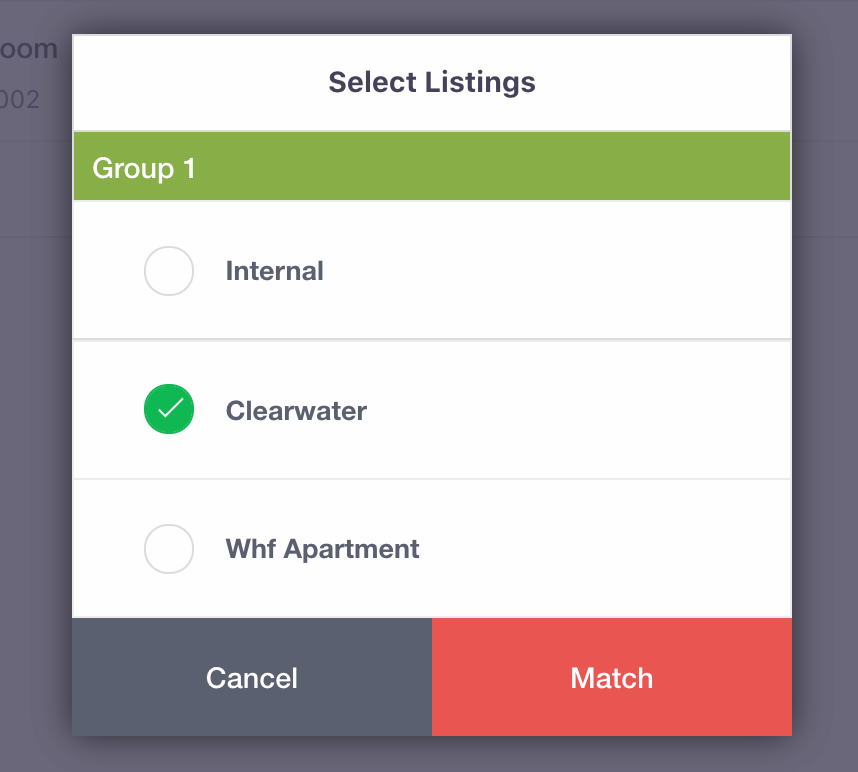Select the Internal listing circle
This screenshot has height=772, width=858.
(x=169, y=271)
